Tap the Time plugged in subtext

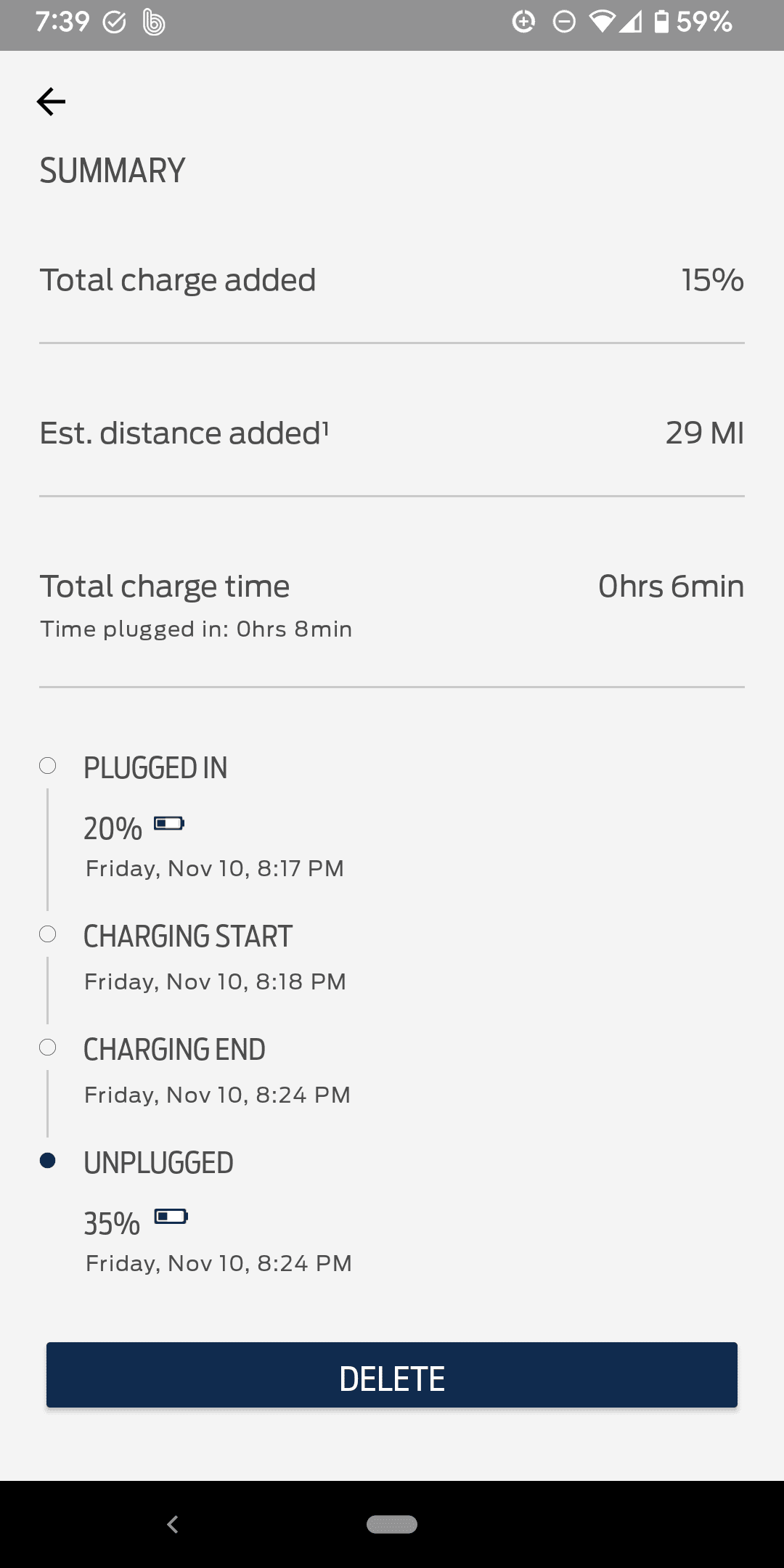(x=196, y=629)
